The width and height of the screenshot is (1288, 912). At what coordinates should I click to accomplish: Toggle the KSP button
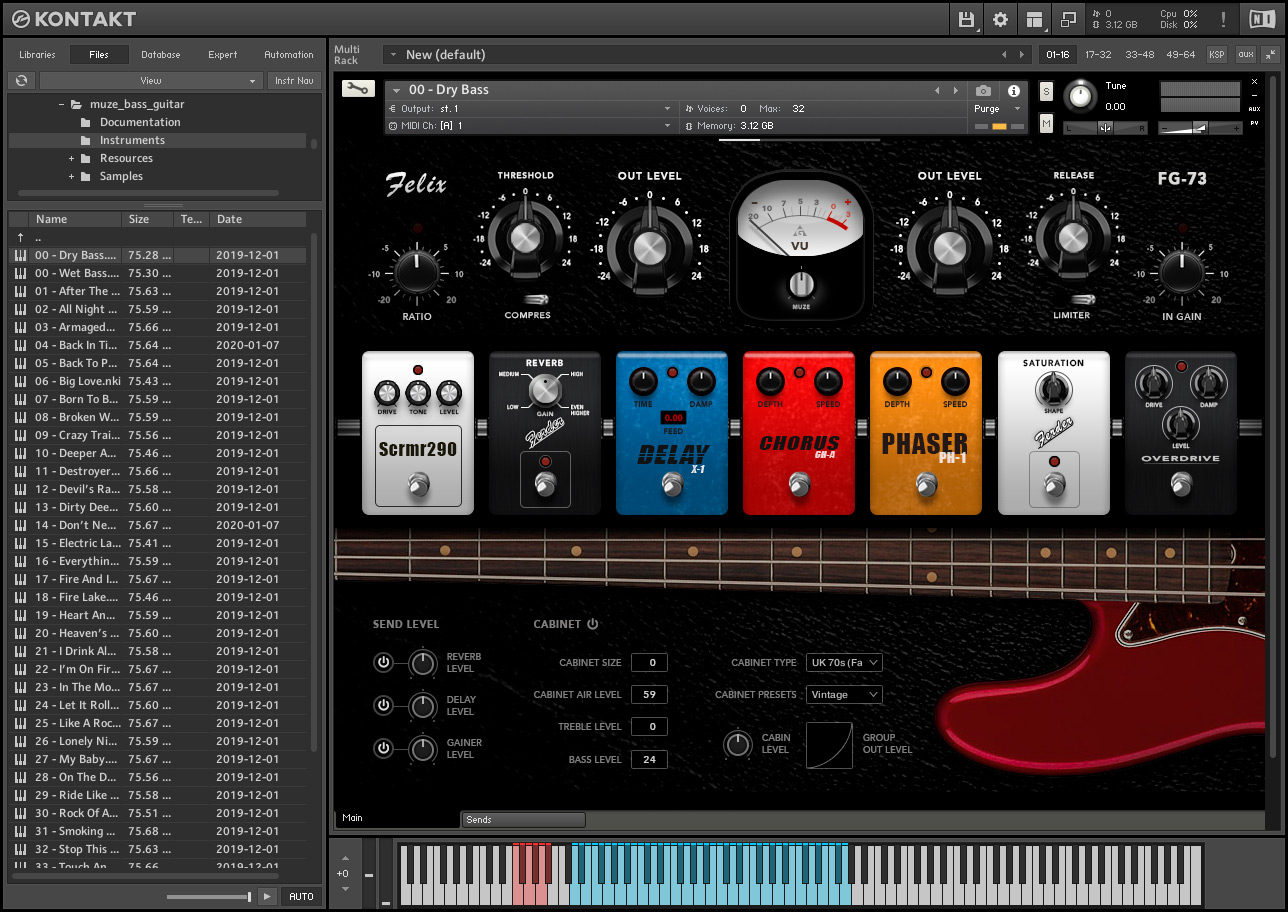coord(1217,55)
